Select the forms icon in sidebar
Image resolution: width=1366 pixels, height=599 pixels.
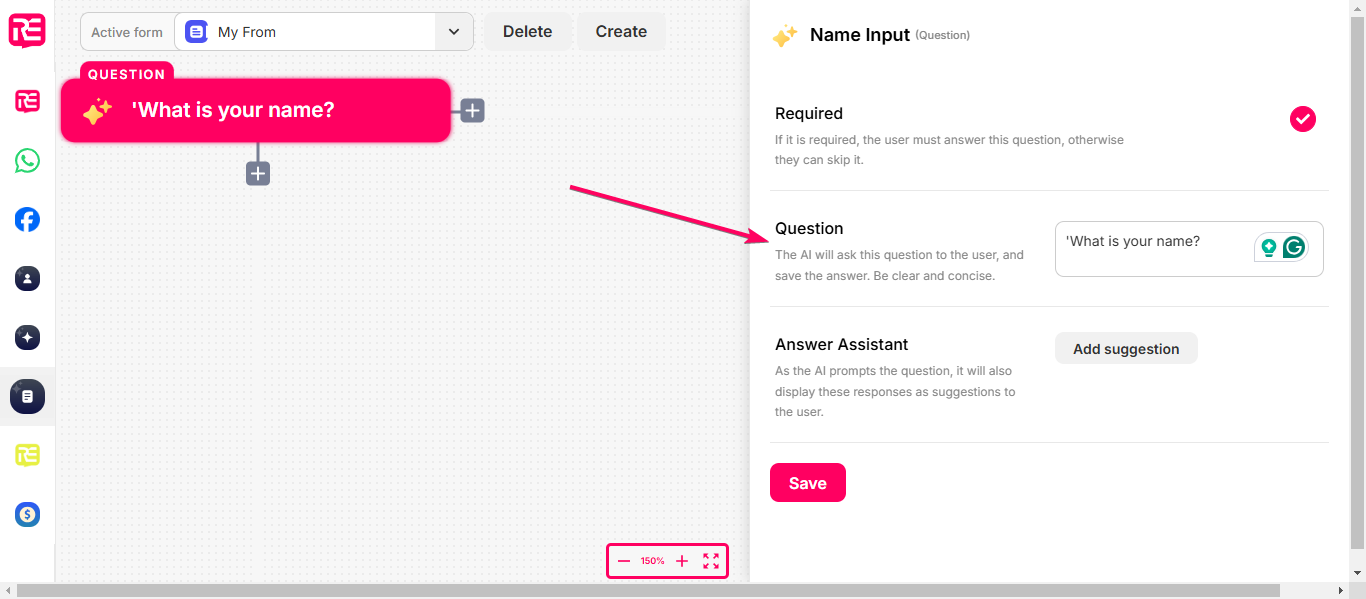[27, 397]
